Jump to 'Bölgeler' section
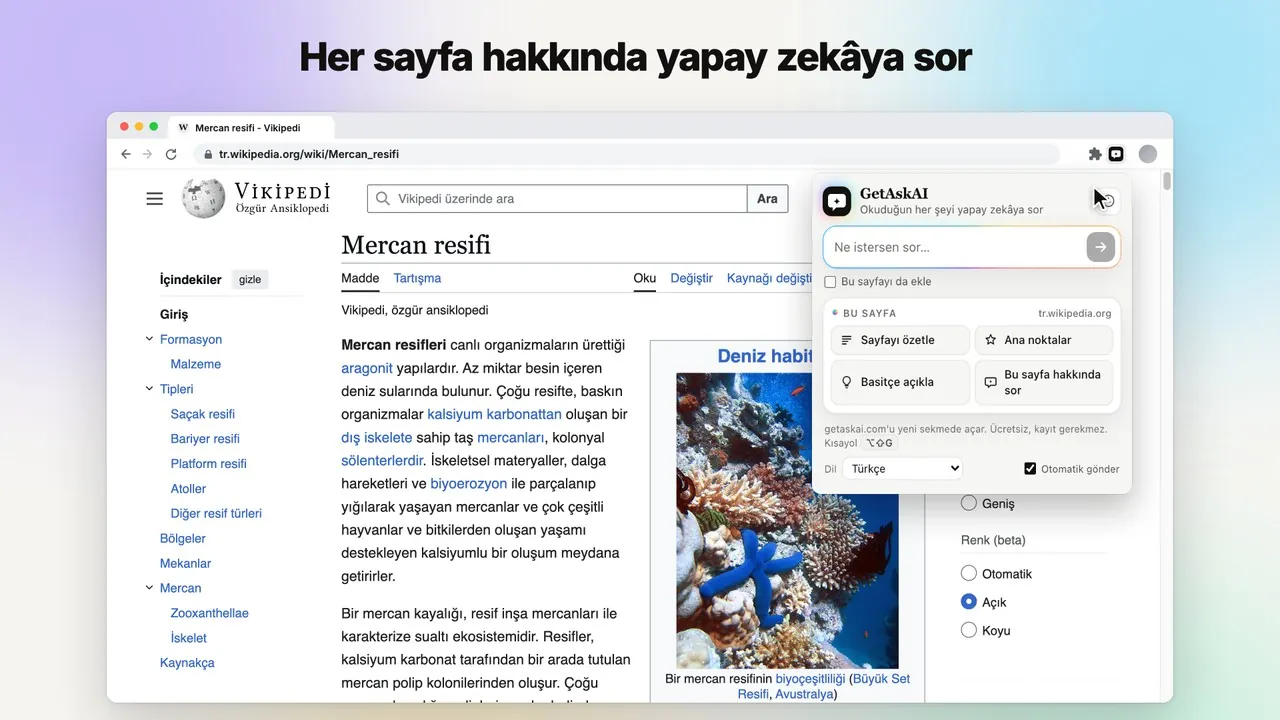Viewport: 1280px width, 720px height. pos(183,538)
